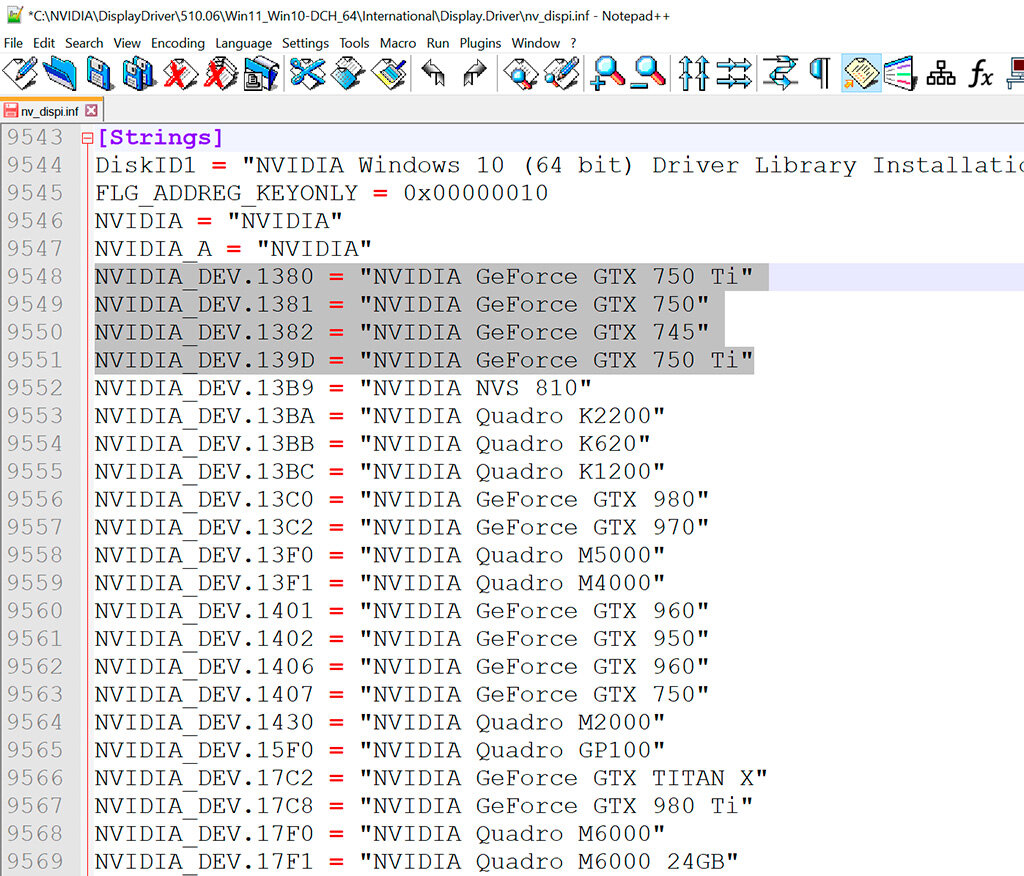Open the Language menu

point(244,43)
